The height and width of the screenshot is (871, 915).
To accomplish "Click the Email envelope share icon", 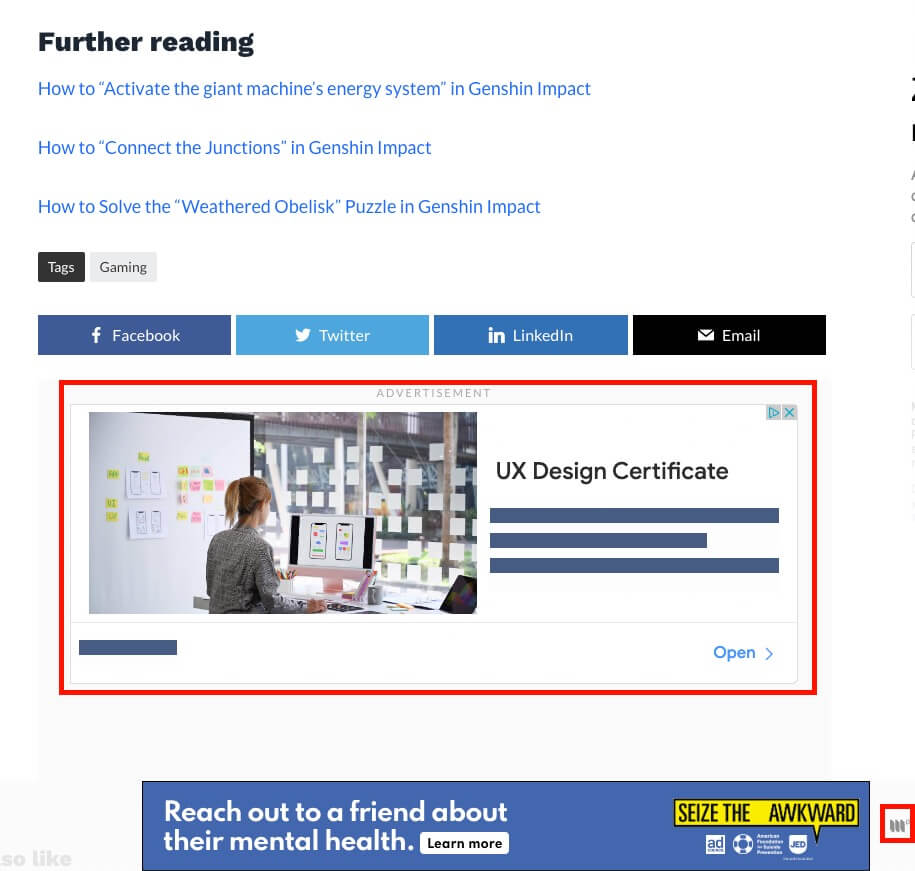I will [705, 334].
